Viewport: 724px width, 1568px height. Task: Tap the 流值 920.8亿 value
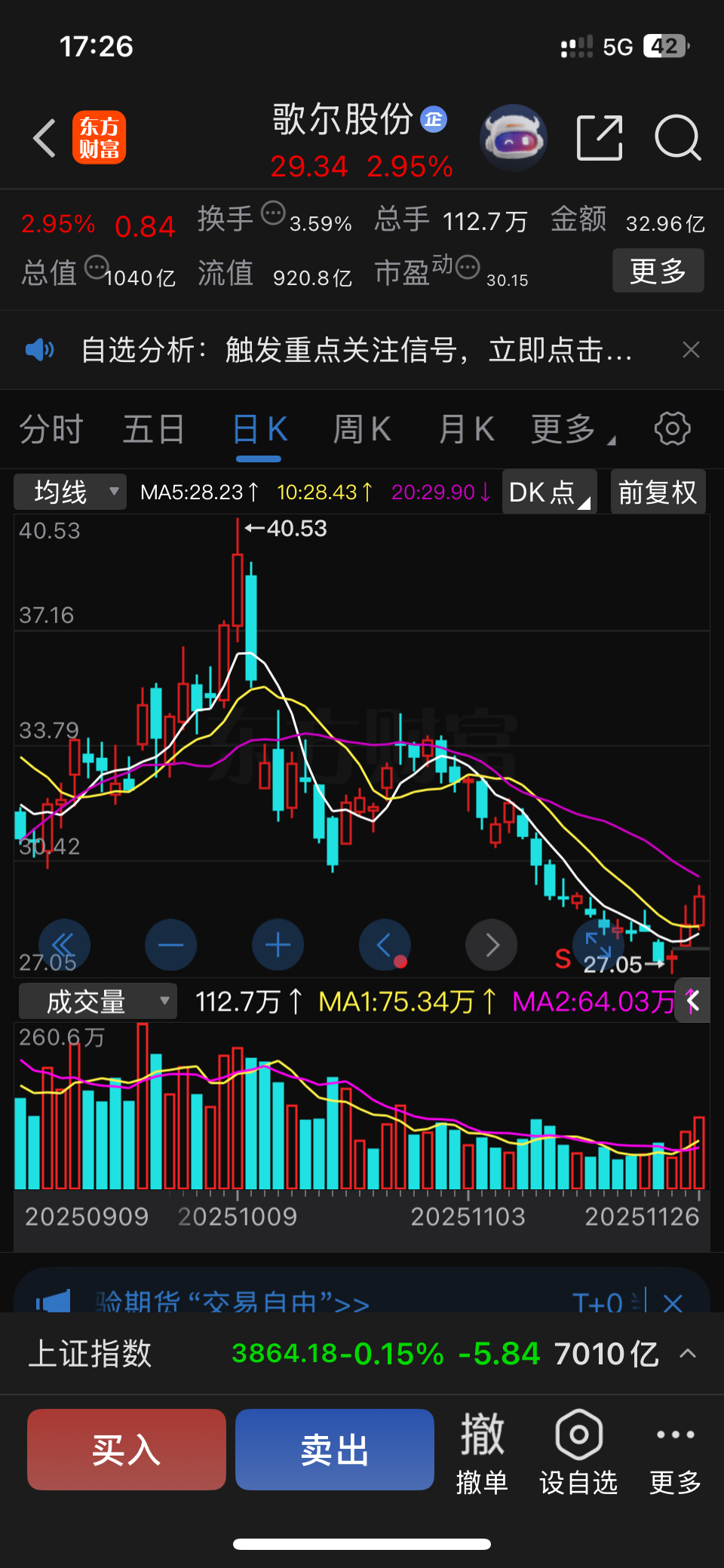tap(313, 278)
